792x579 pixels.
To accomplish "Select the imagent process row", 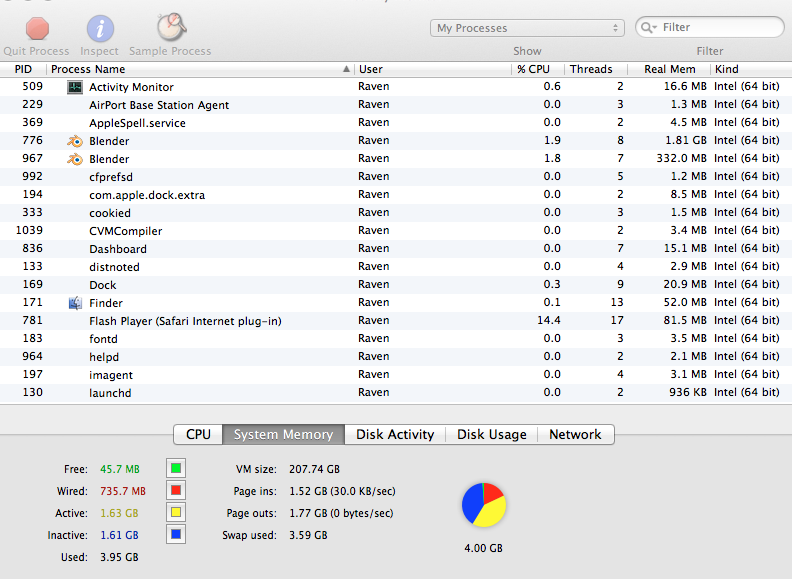I will [396, 375].
